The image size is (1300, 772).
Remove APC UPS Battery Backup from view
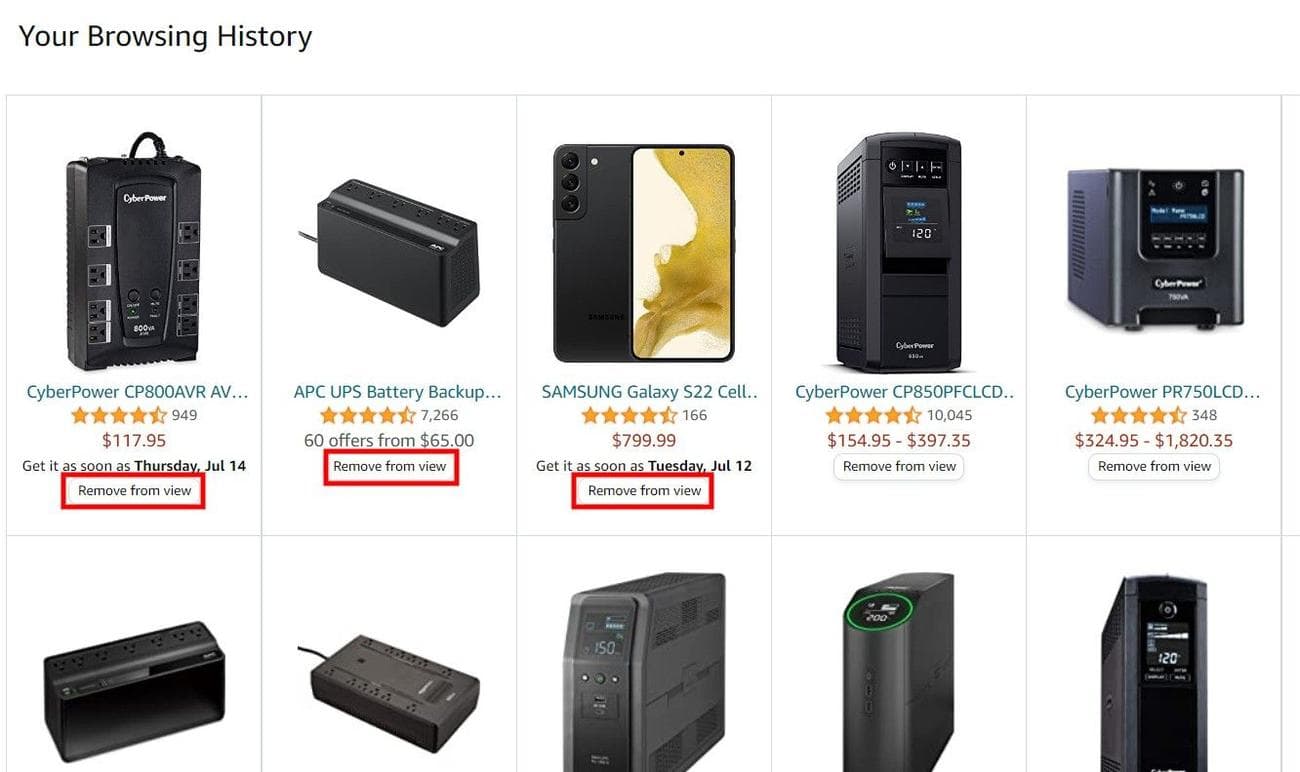(390, 467)
